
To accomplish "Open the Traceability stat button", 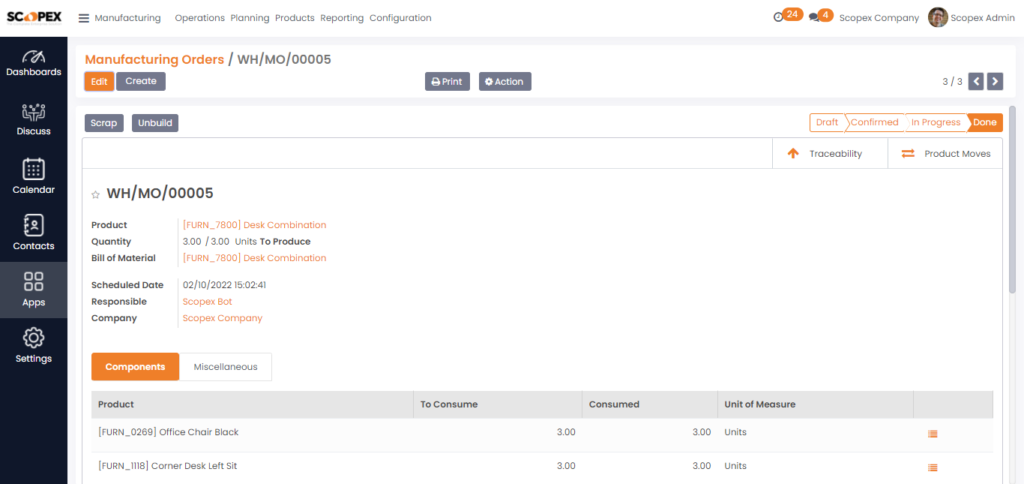I will (x=830, y=154).
